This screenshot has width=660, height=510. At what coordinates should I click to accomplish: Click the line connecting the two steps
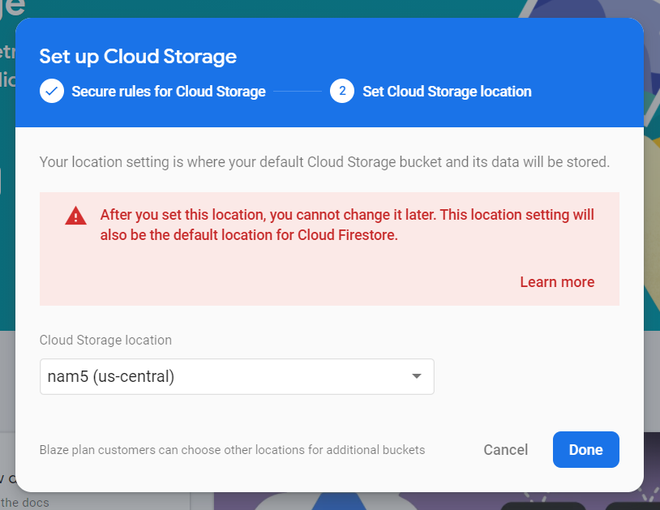[297, 91]
